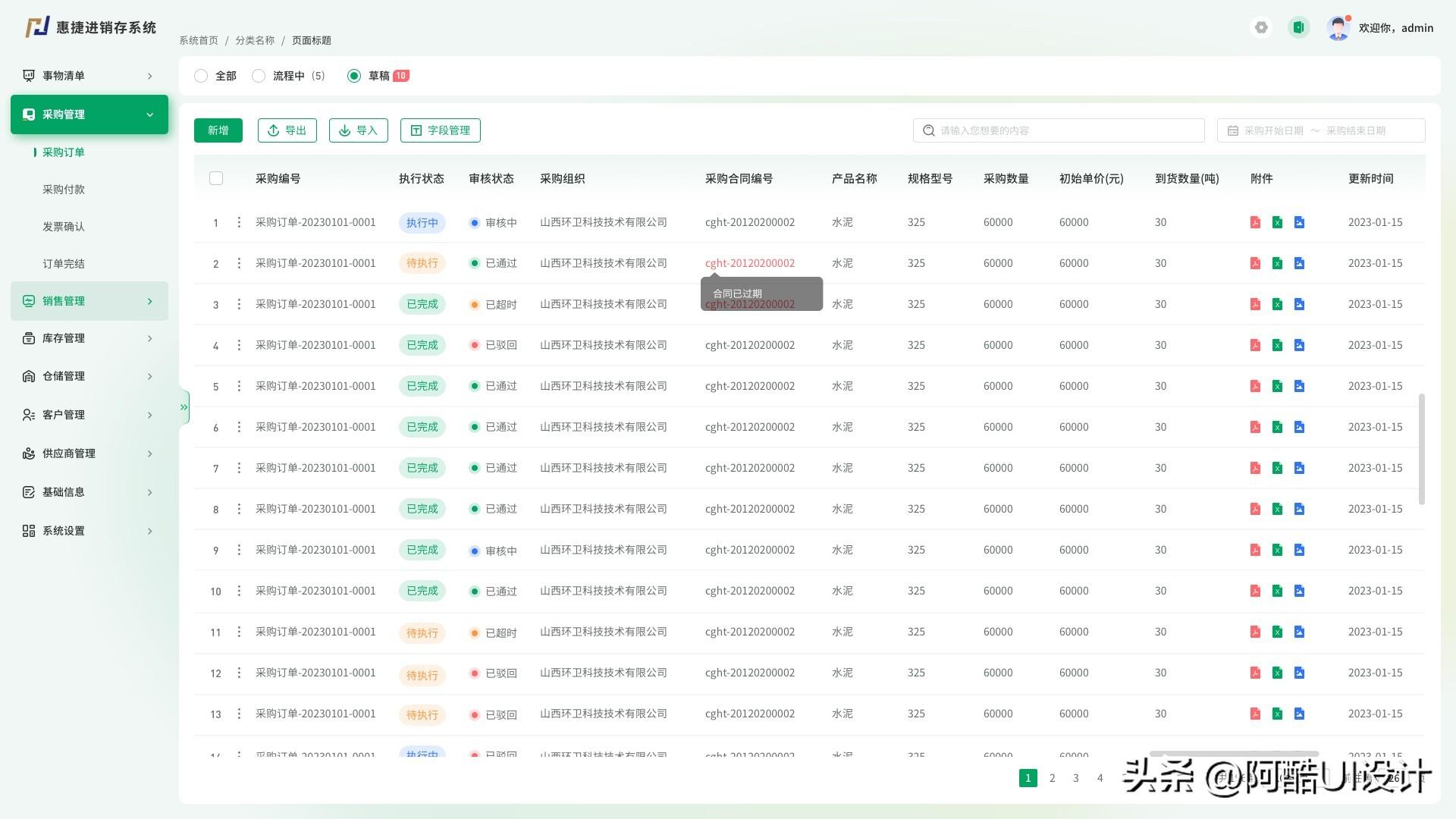This screenshot has height=819, width=1456.
Task: Tick the select-all checkbox in table header
Action: [x=216, y=178]
